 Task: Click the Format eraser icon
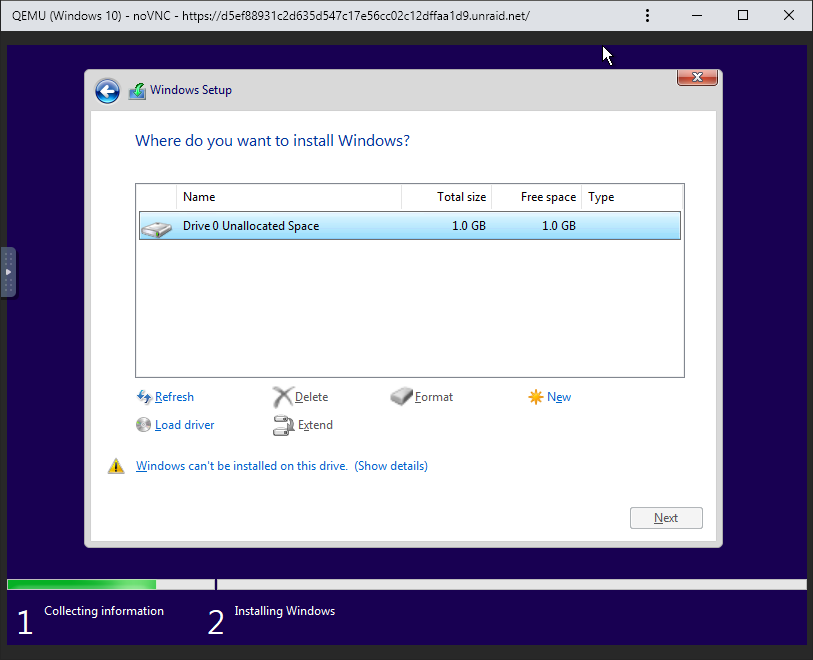401,397
